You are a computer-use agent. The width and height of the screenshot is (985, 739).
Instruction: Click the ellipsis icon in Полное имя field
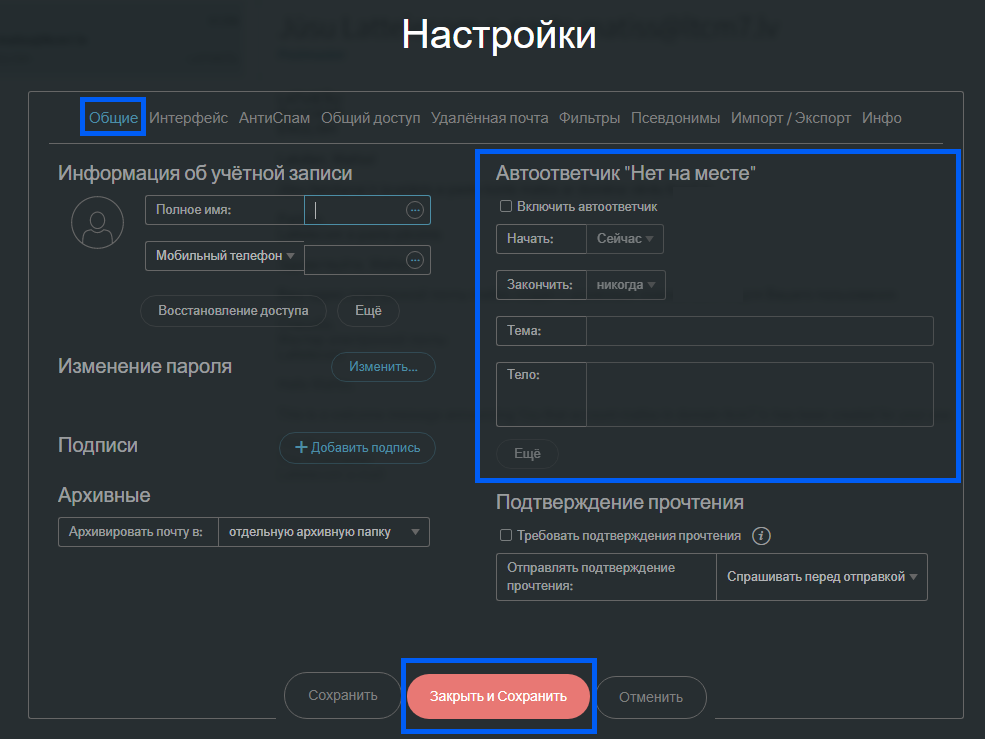click(x=415, y=210)
